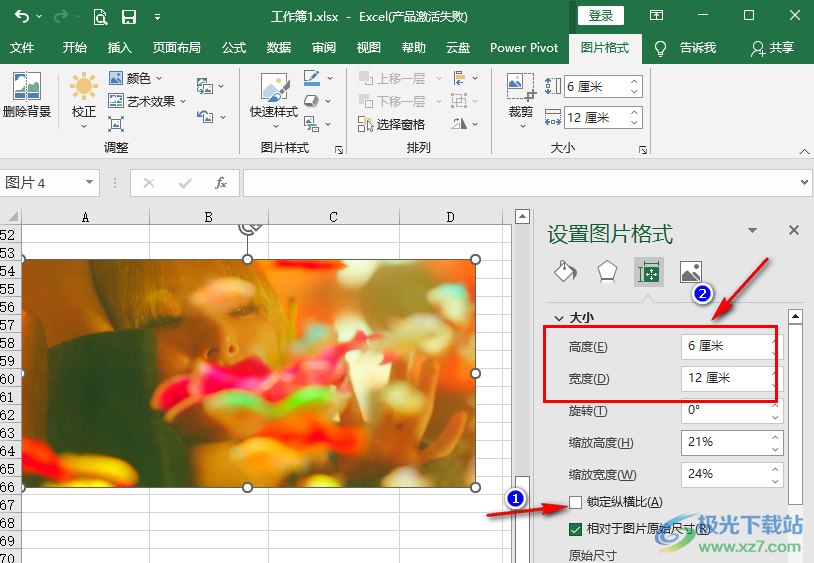Click the picture effects icon
The width and height of the screenshot is (814, 563).
[x=311, y=100]
